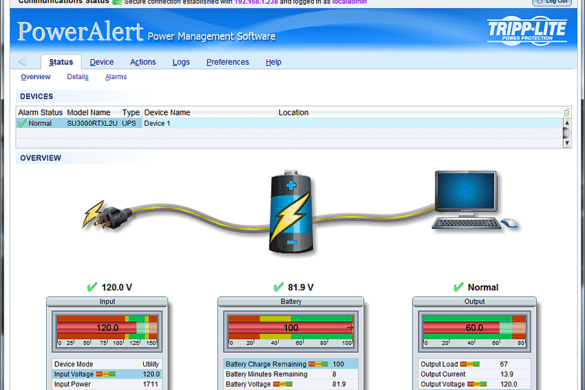The width and height of the screenshot is (585, 390).
Task: Select the Battery Voltage row
Action: tap(291, 384)
